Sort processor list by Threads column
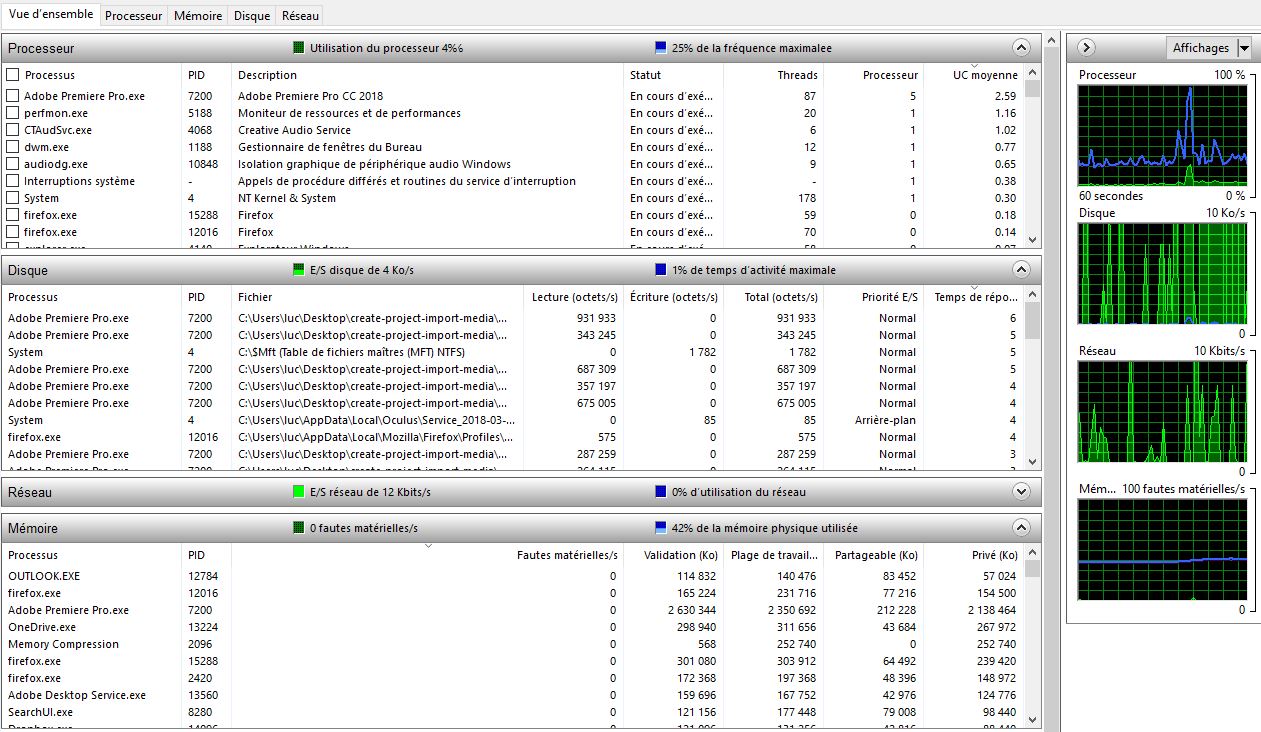This screenshot has width=1261, height=732. (773, 75)
